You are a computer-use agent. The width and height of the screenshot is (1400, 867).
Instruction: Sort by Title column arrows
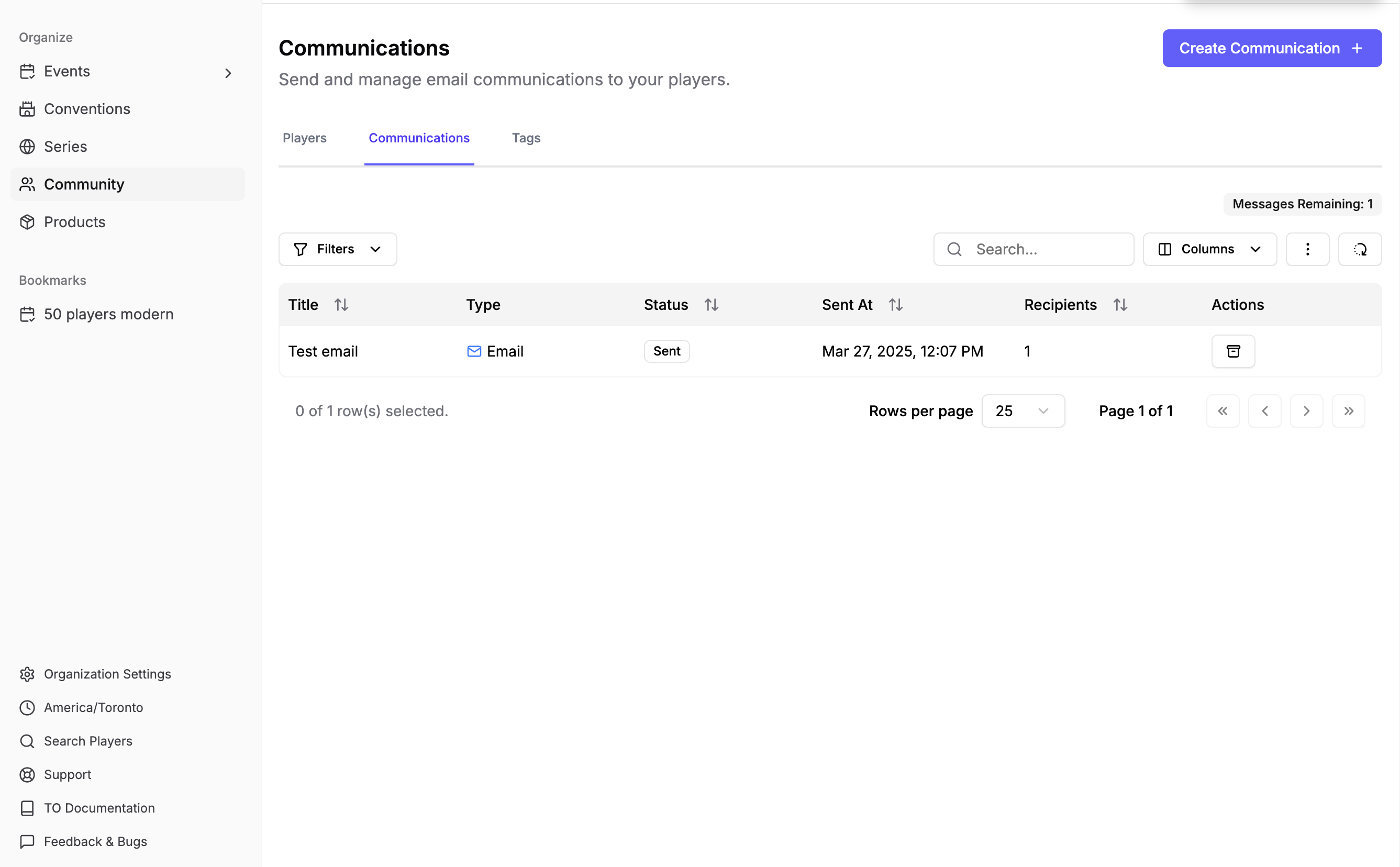341,305
